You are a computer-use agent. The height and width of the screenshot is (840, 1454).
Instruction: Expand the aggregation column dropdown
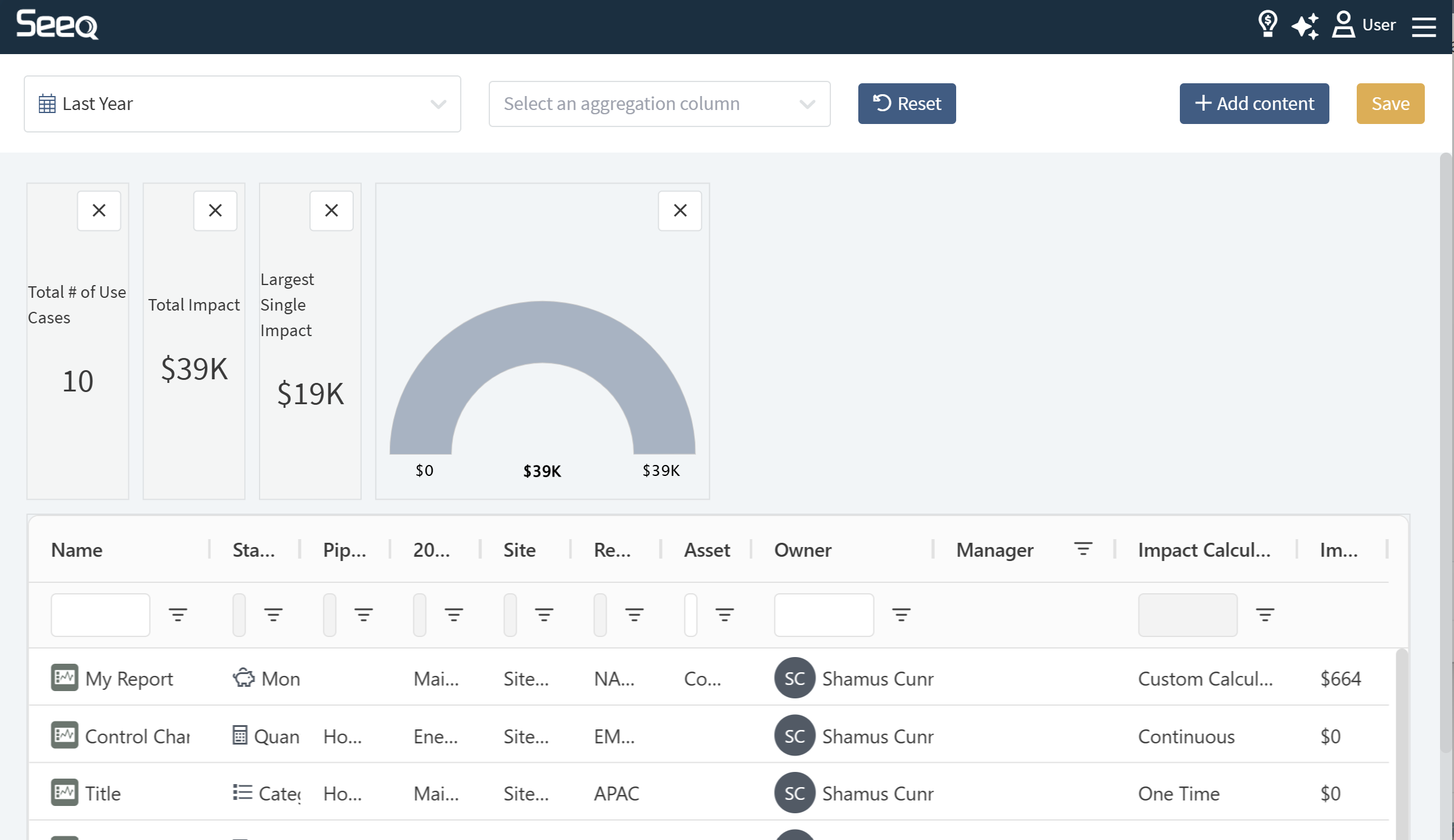point(659,104)
